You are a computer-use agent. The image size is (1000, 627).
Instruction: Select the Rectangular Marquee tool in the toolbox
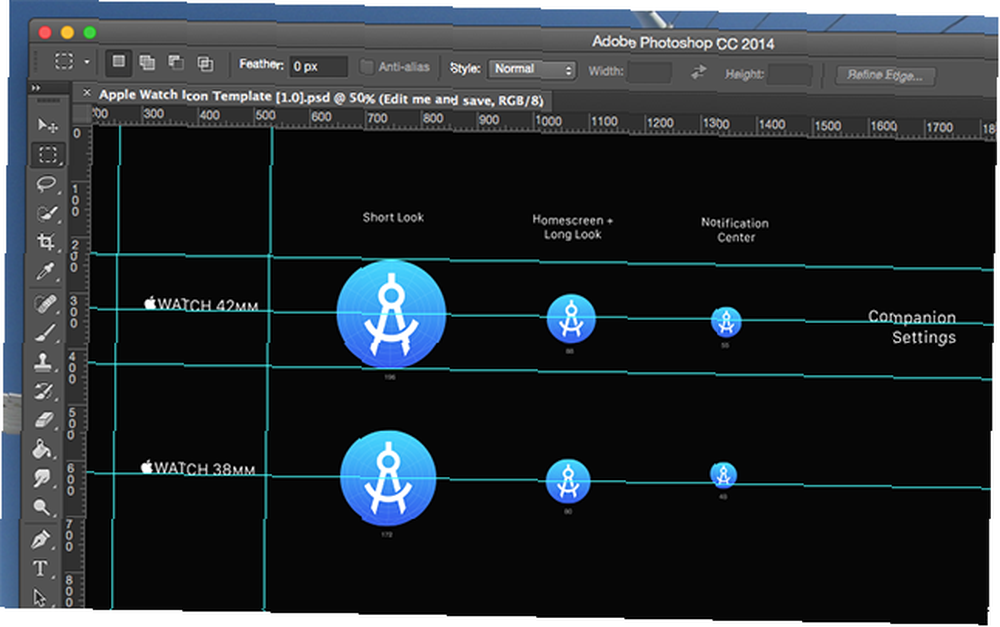click(x=48, y=154)
